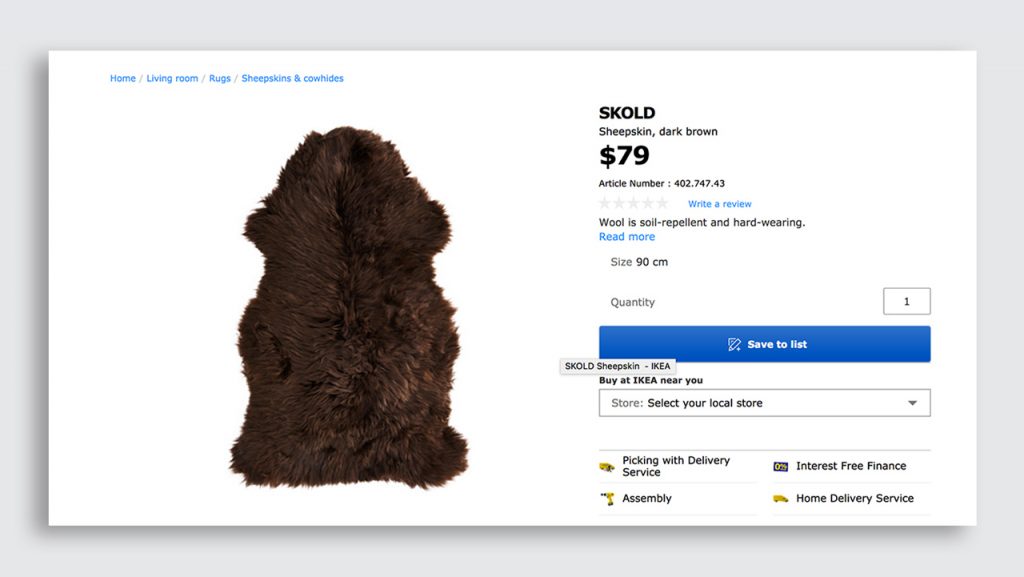1024x577 pixels.
Task: Rate the product with the first star
Action: [605, 202]
